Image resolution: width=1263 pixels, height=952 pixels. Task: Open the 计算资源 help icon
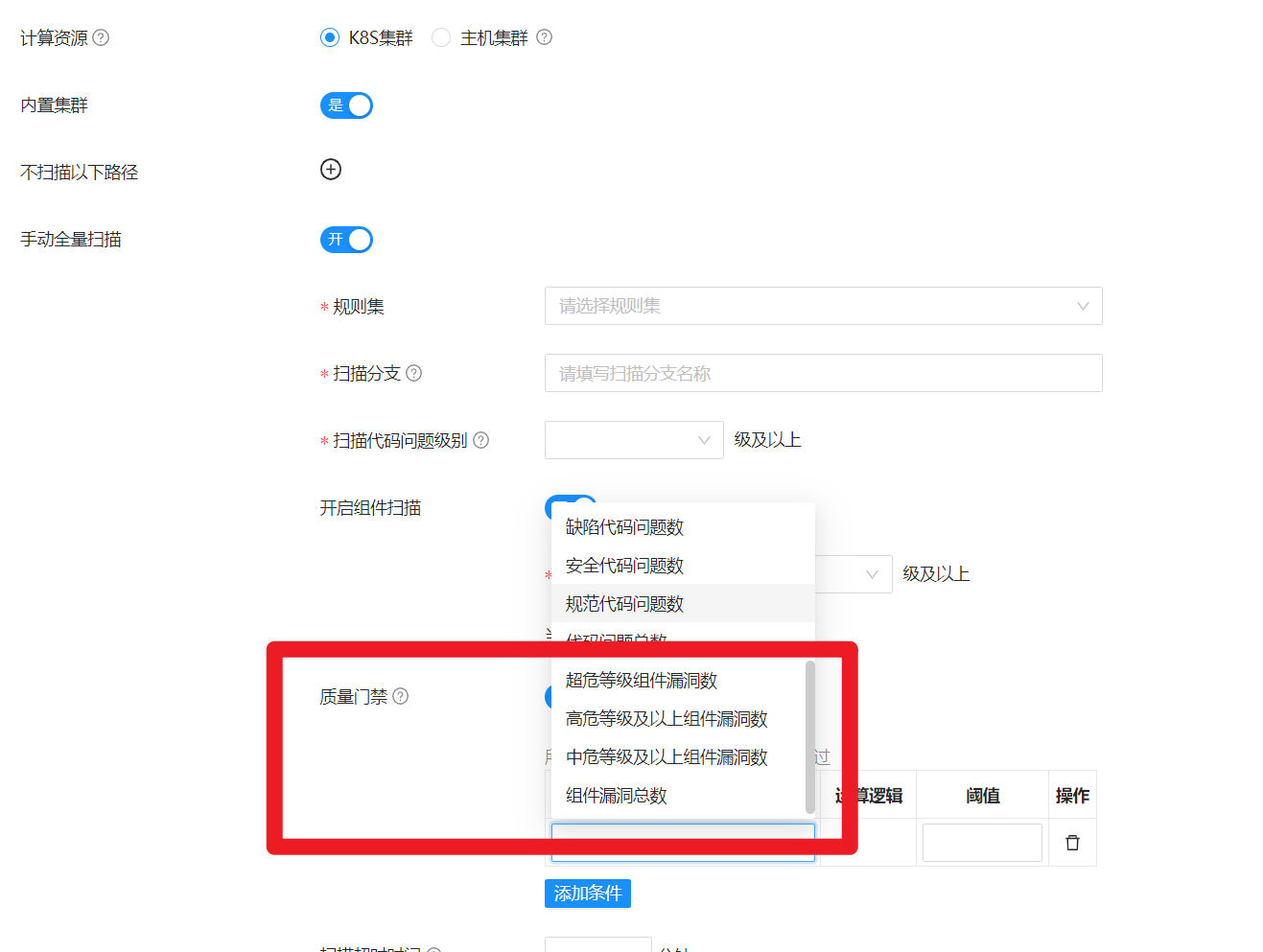tap(98, 36)
